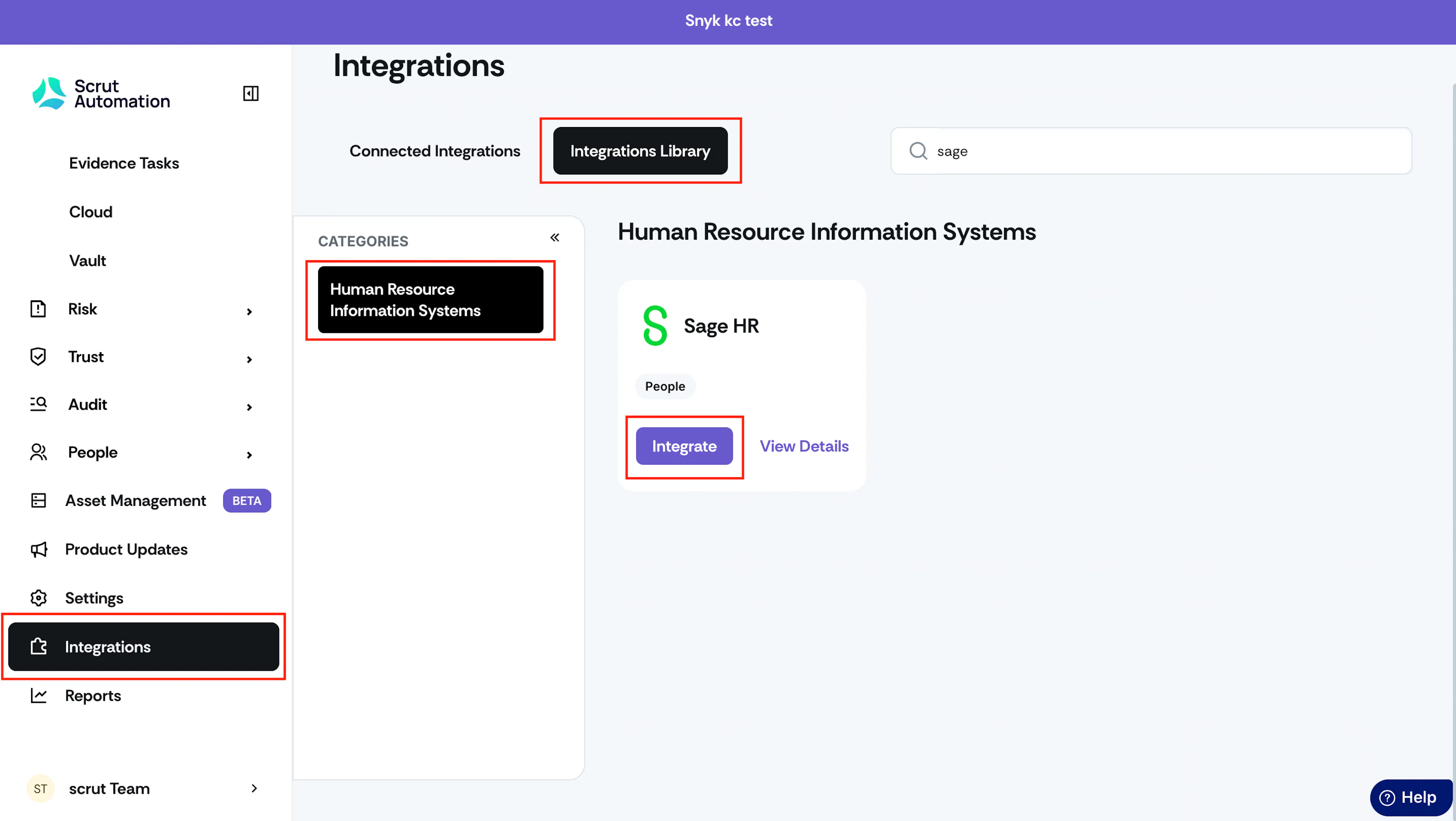This screenshot has width=1456, height=821.
Task: Click the Reports chart icon
Action: [x=38, y=695]
